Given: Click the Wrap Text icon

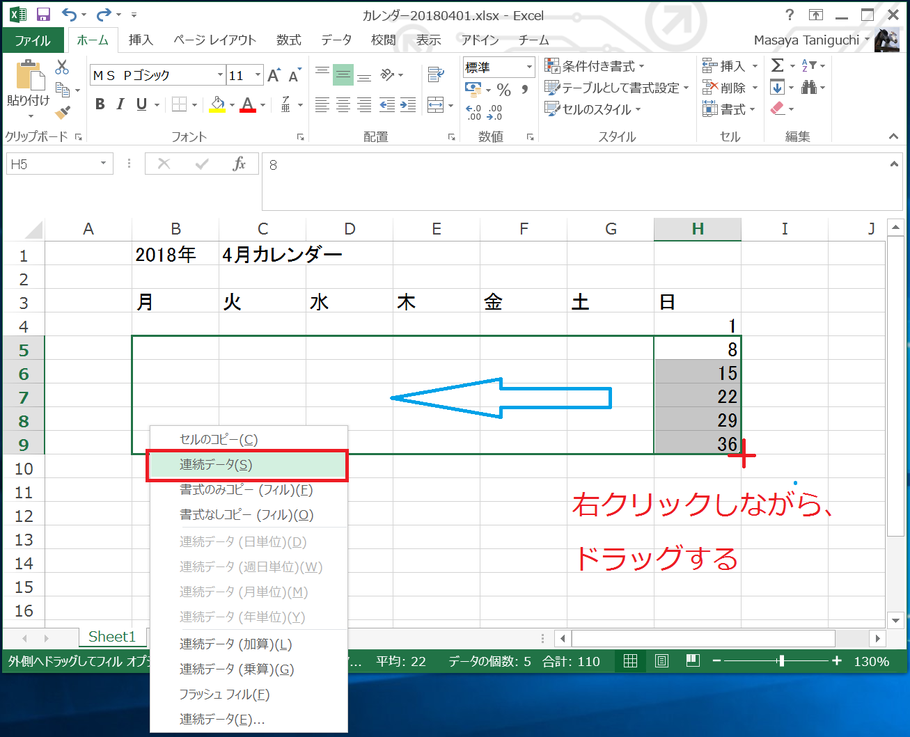Looking at the screenshot, I should click(x=436, y=74).
